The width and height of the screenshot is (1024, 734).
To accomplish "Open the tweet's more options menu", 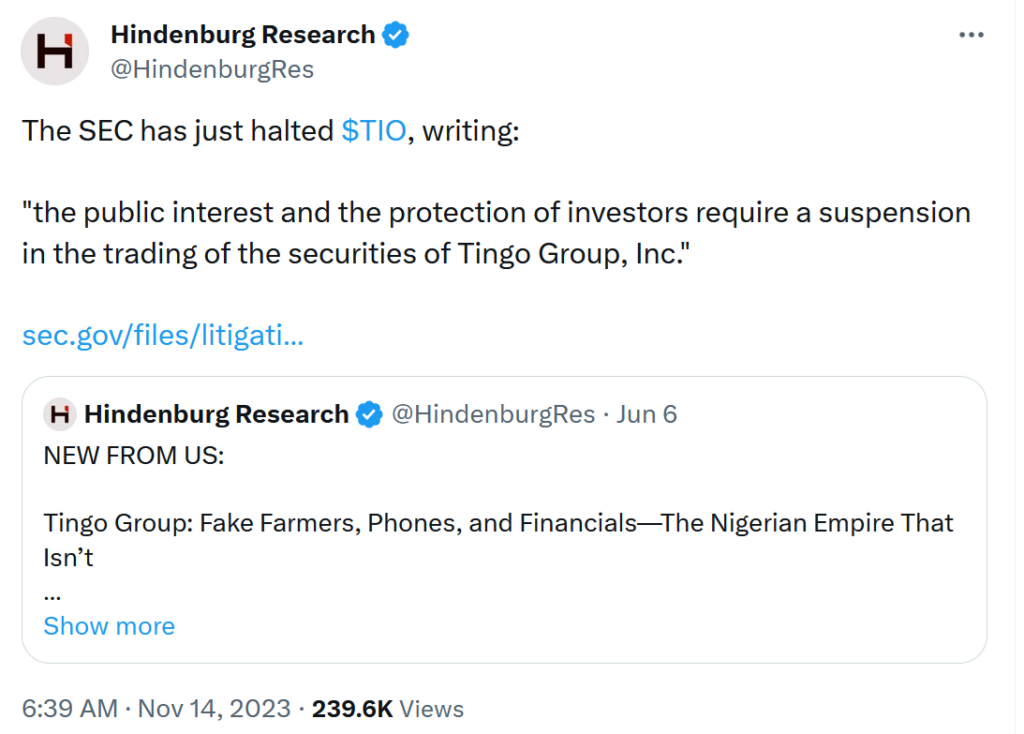I will [x=971, y=35].
